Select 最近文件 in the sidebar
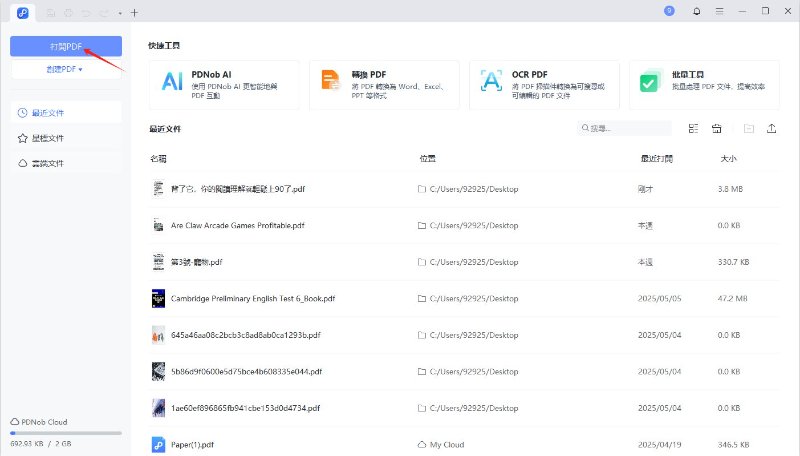 pos(66,113)
